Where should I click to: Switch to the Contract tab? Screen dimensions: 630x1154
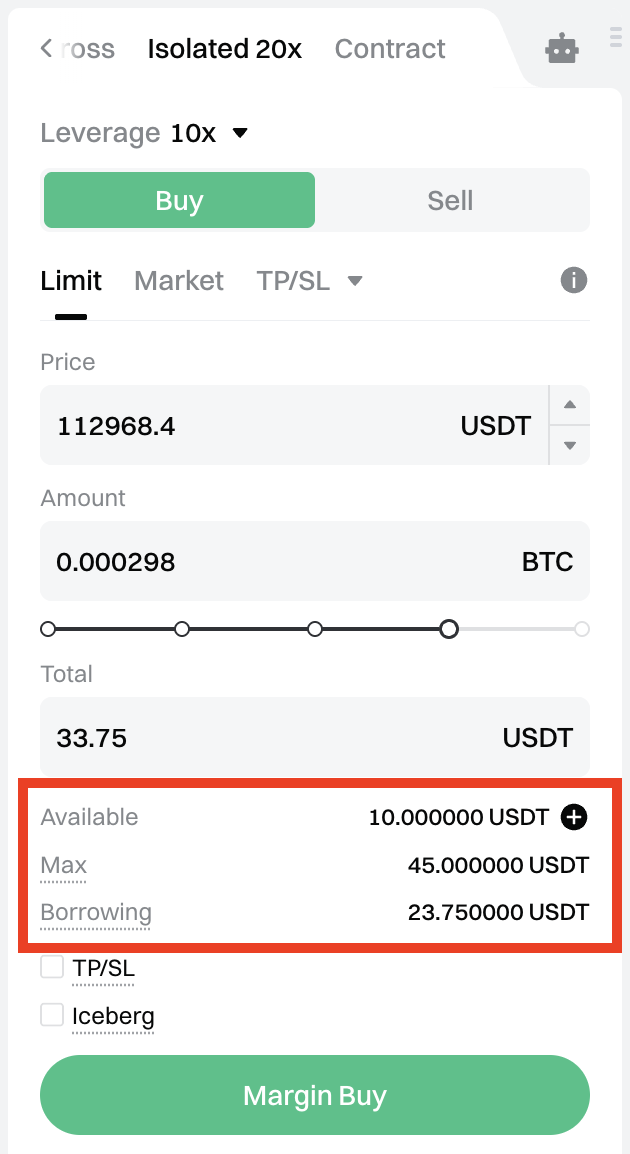point(390,49)
